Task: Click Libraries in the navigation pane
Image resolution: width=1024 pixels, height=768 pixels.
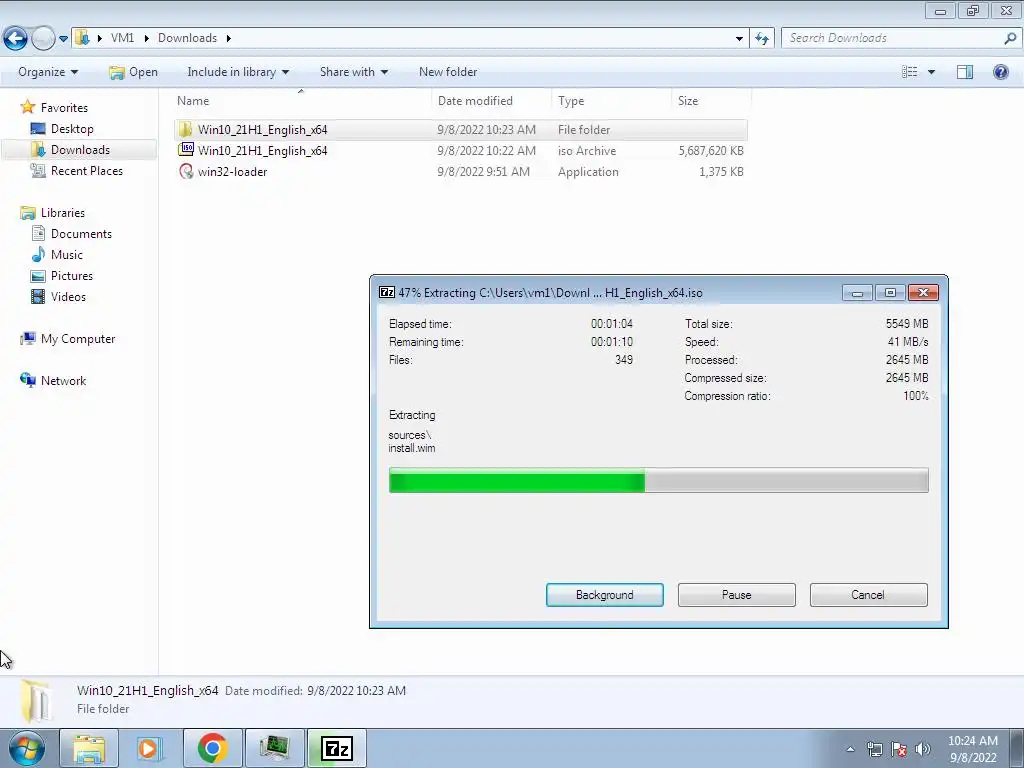Action: click(63, 212)
